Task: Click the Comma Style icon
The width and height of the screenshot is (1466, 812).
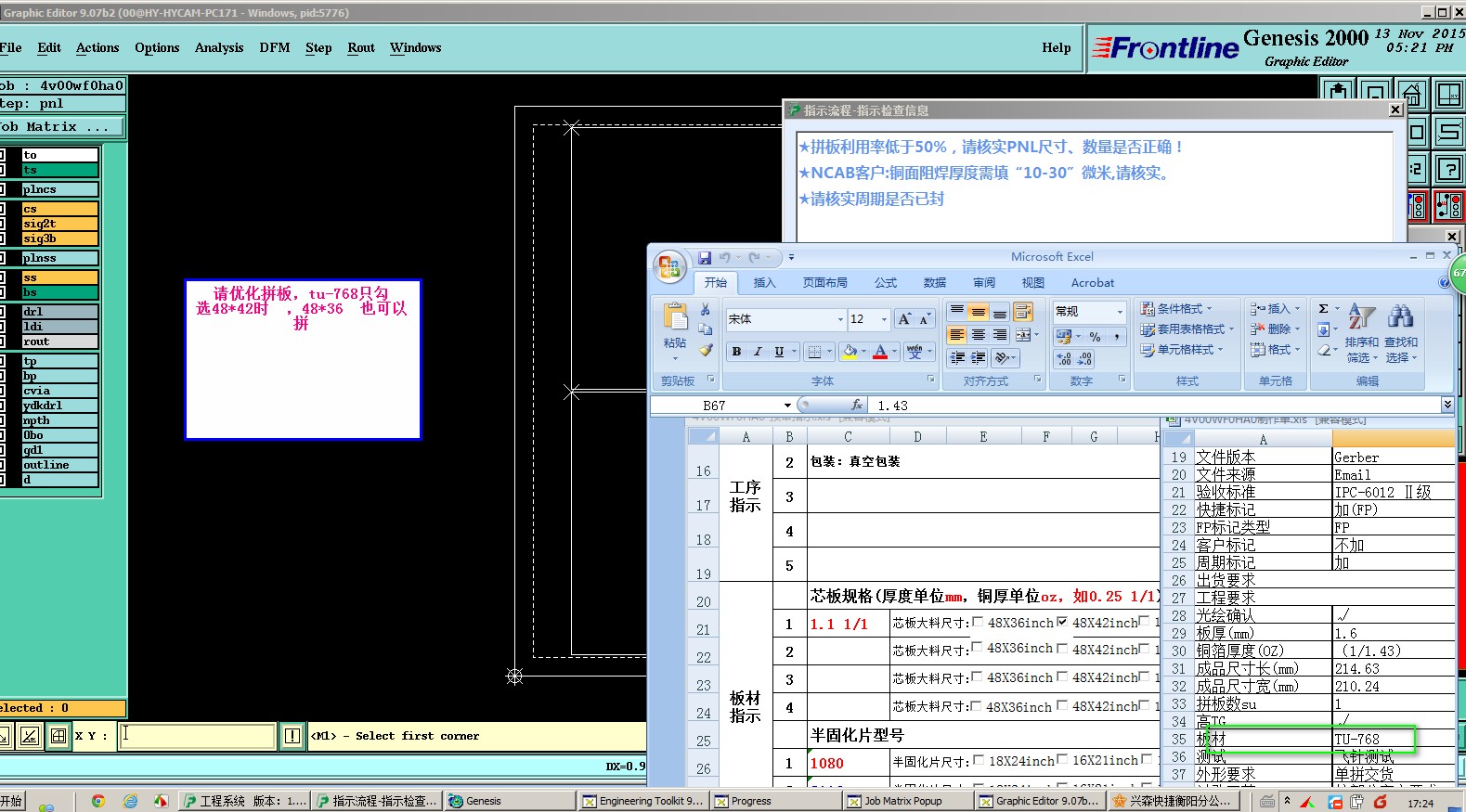Action: click(x=1116, y=336)
